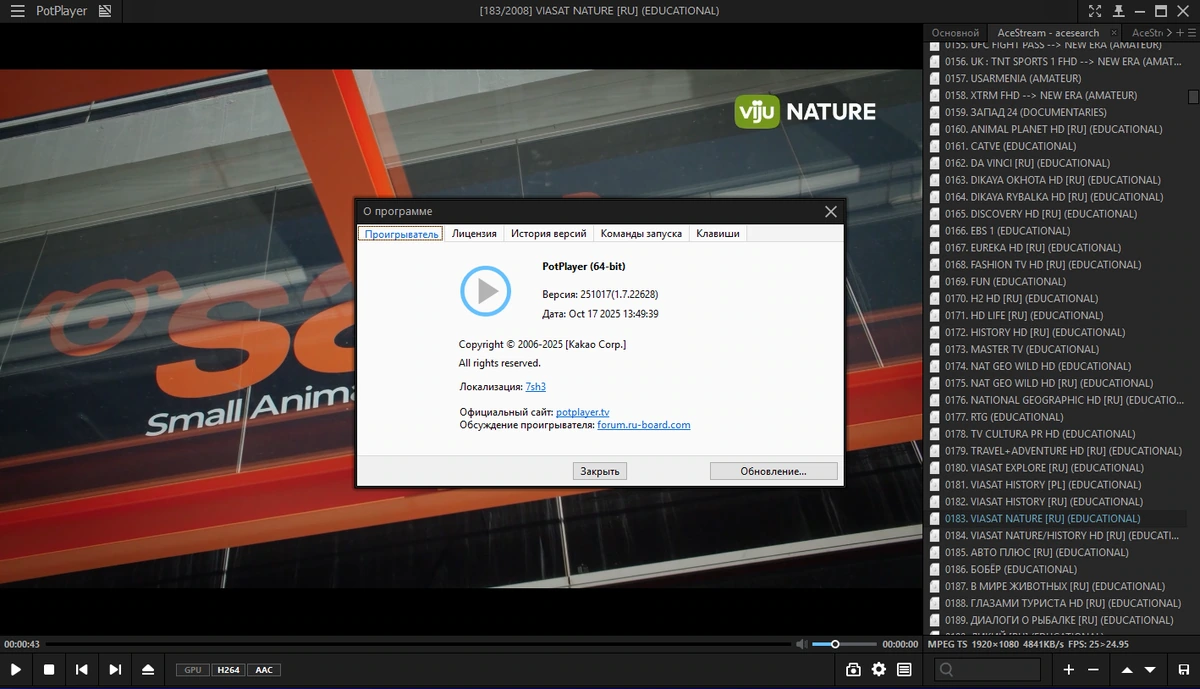Go to previous item in playlist

pos(82,669)
